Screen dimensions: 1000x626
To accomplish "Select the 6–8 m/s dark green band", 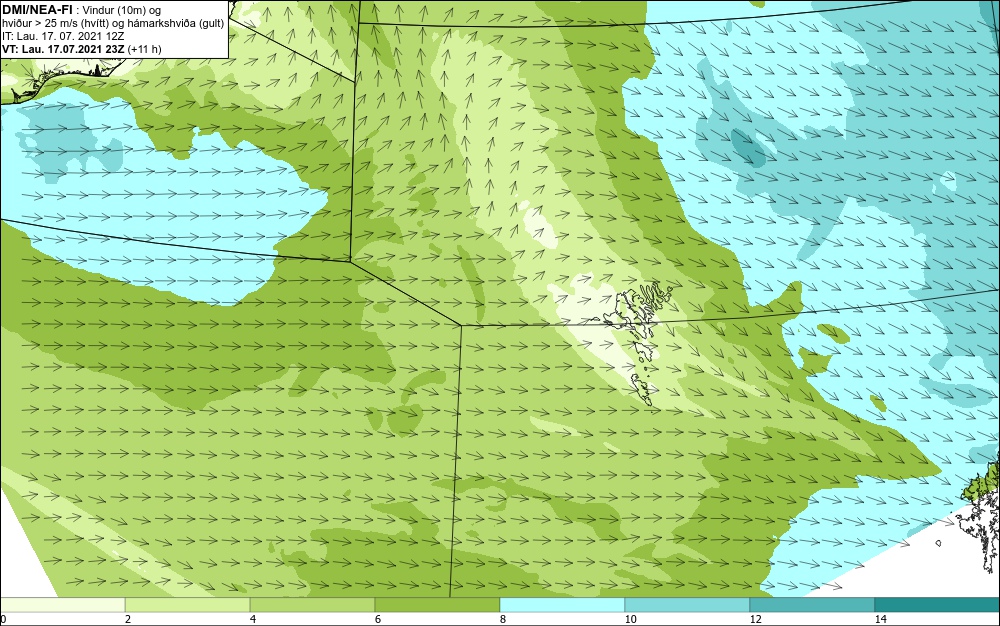I will [438, 605].
